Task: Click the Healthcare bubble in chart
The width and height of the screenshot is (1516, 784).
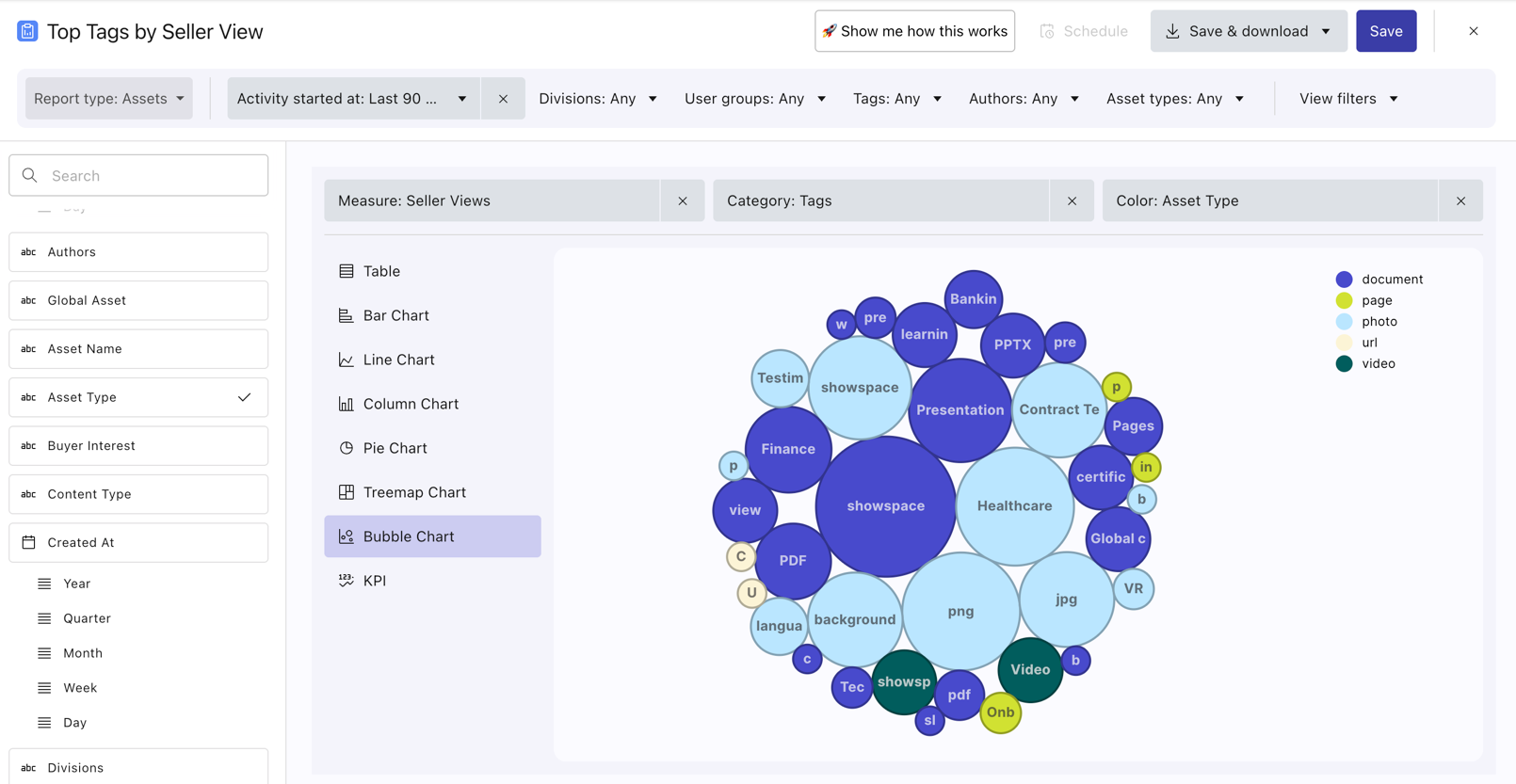Action: click(1014, 506)
